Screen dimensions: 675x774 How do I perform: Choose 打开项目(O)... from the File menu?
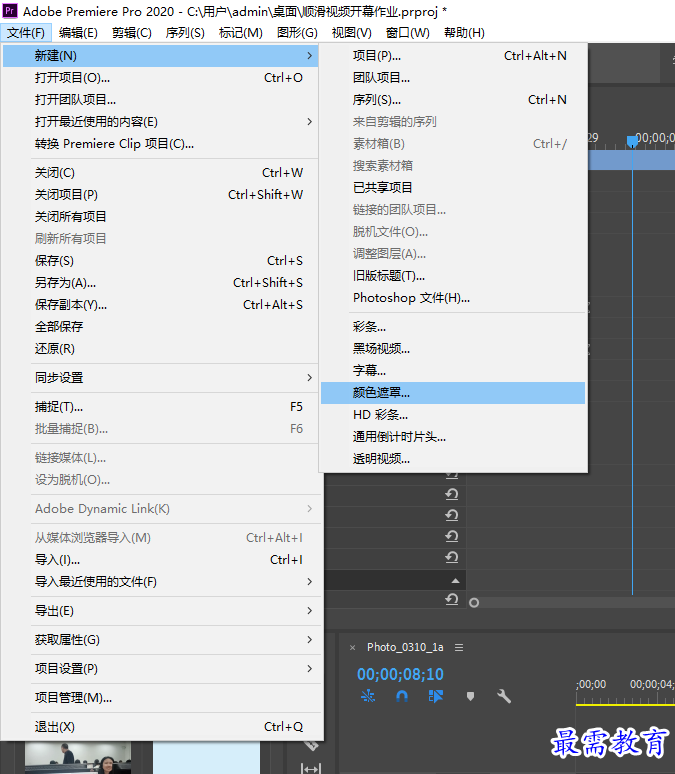160,77
